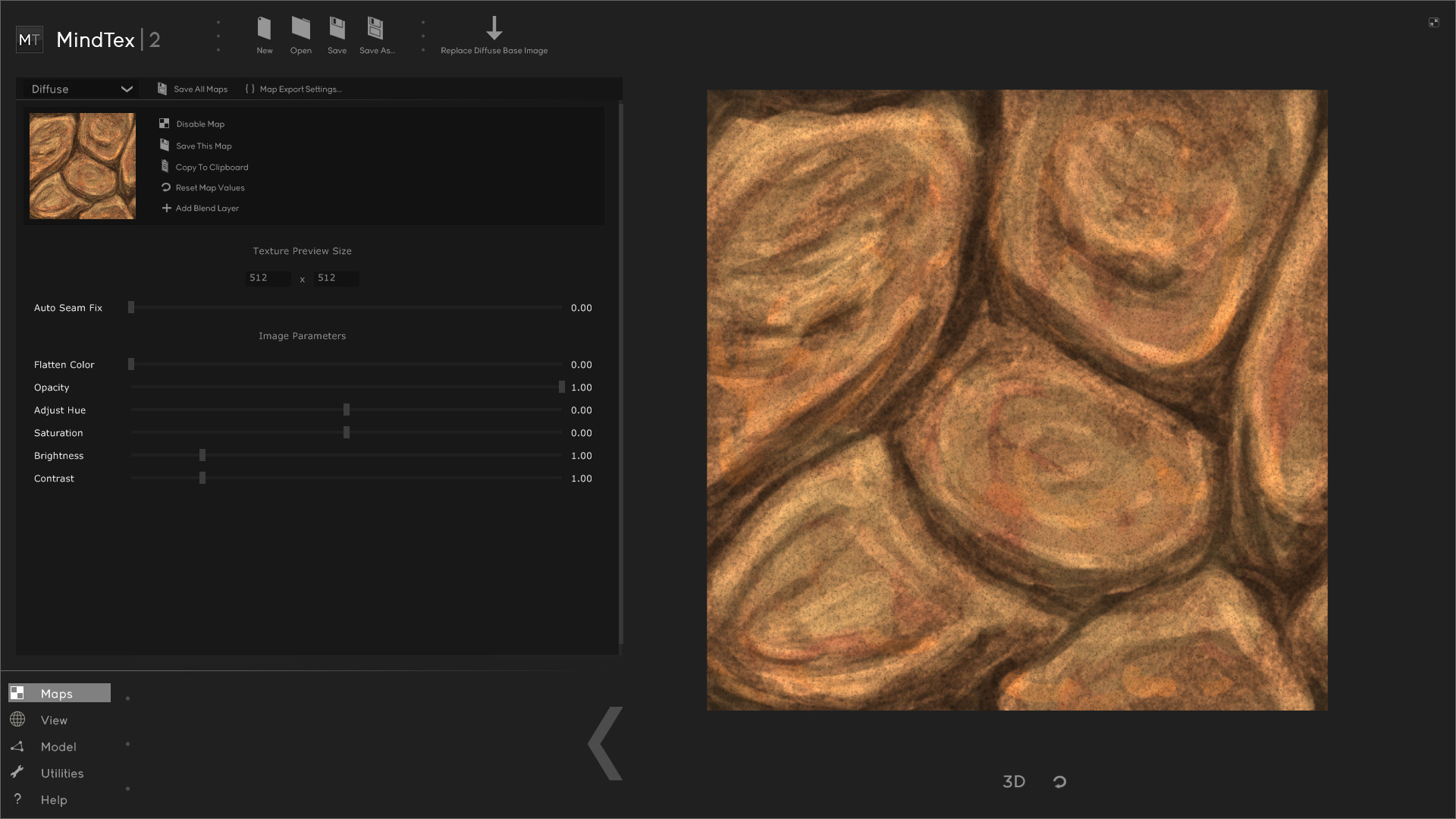Switch to the Maps section
The image size is (1456, 819).
pos(58,692)
